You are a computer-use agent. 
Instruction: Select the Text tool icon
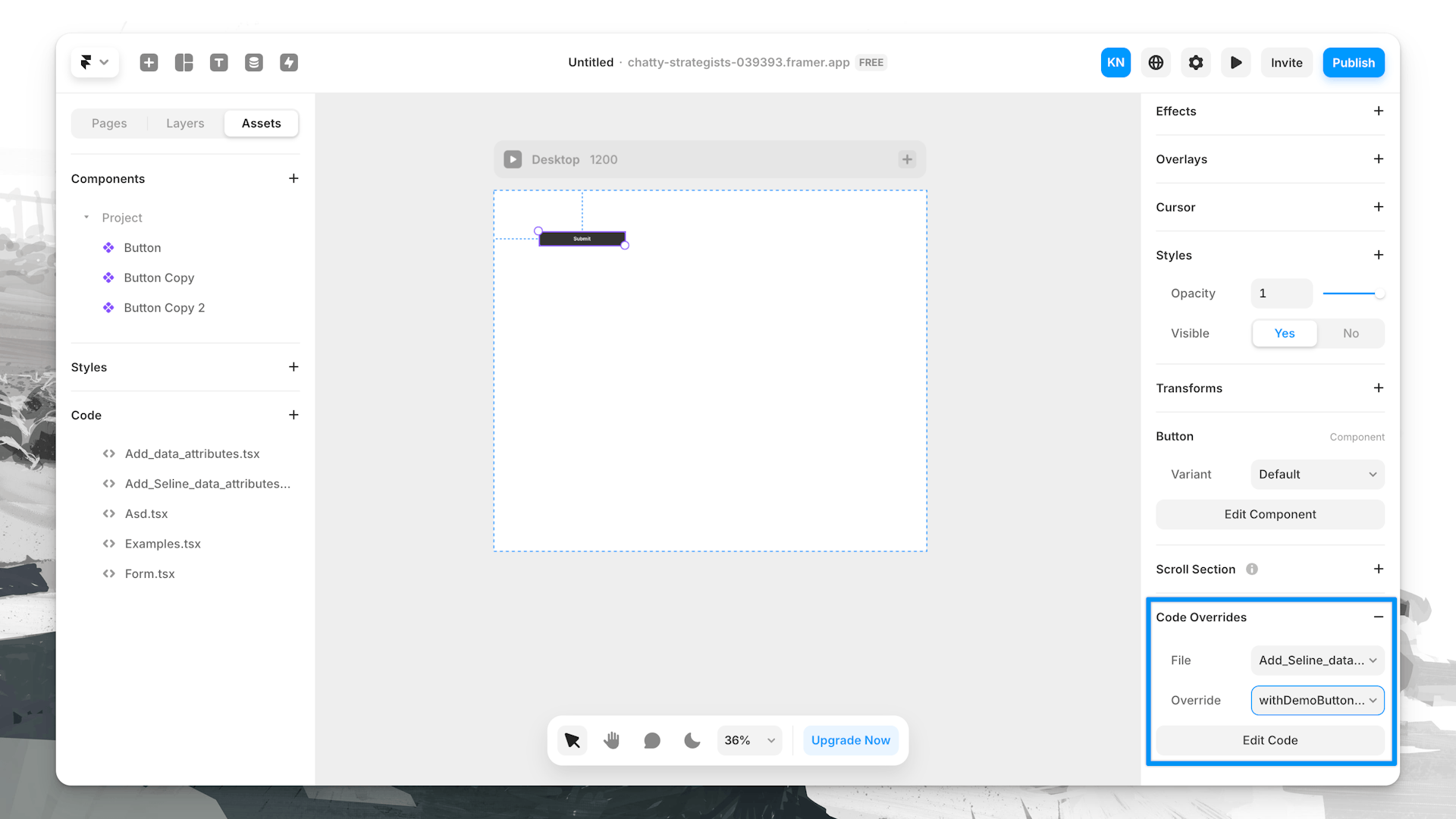218,62
